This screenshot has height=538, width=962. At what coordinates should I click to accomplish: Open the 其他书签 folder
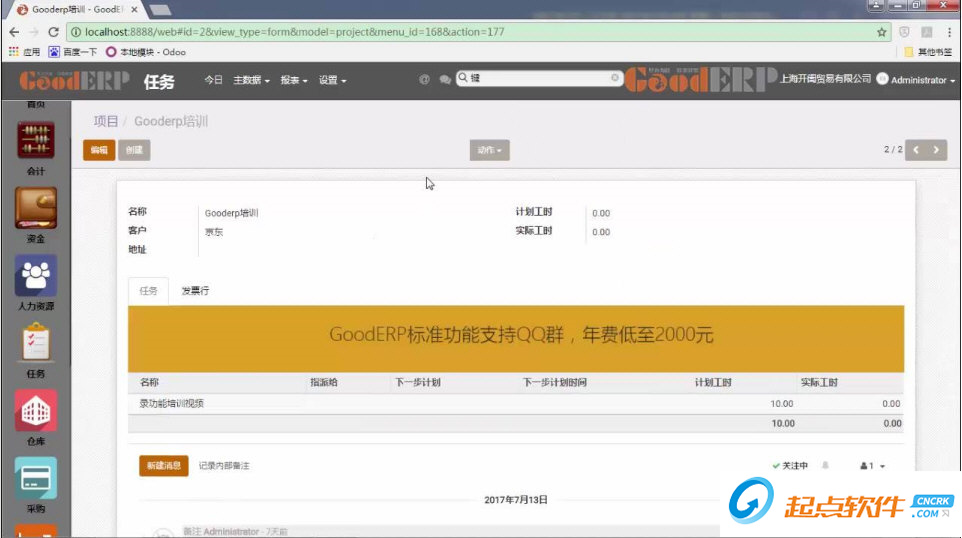[x=928, y=52]
